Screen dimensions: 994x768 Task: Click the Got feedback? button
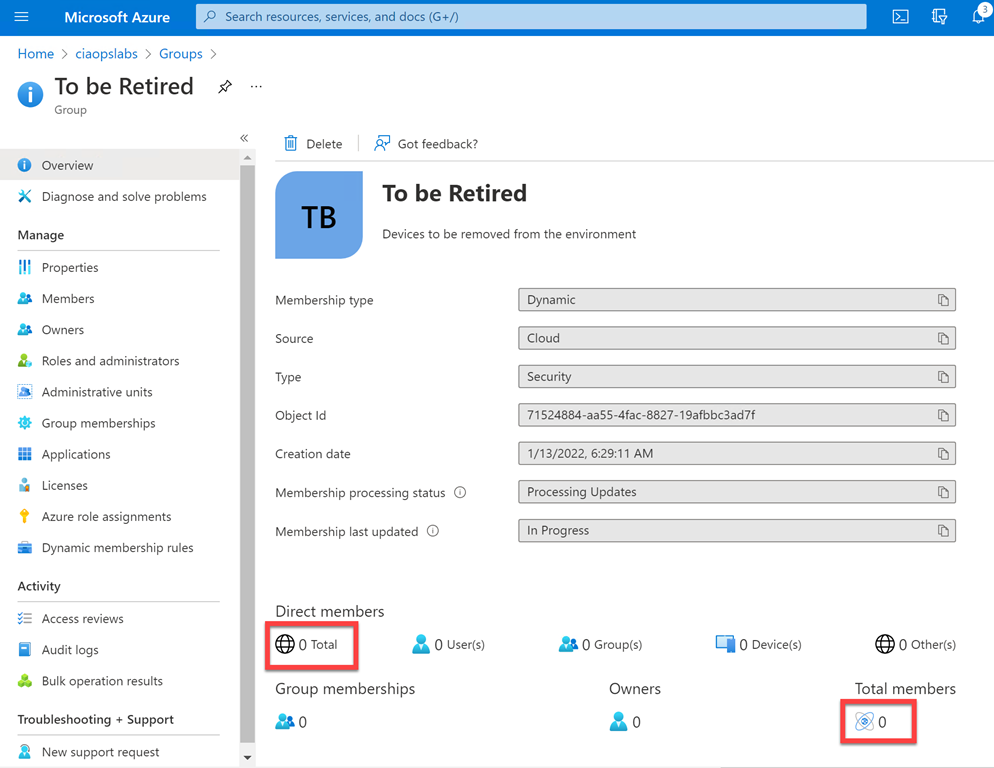[426, 144]
